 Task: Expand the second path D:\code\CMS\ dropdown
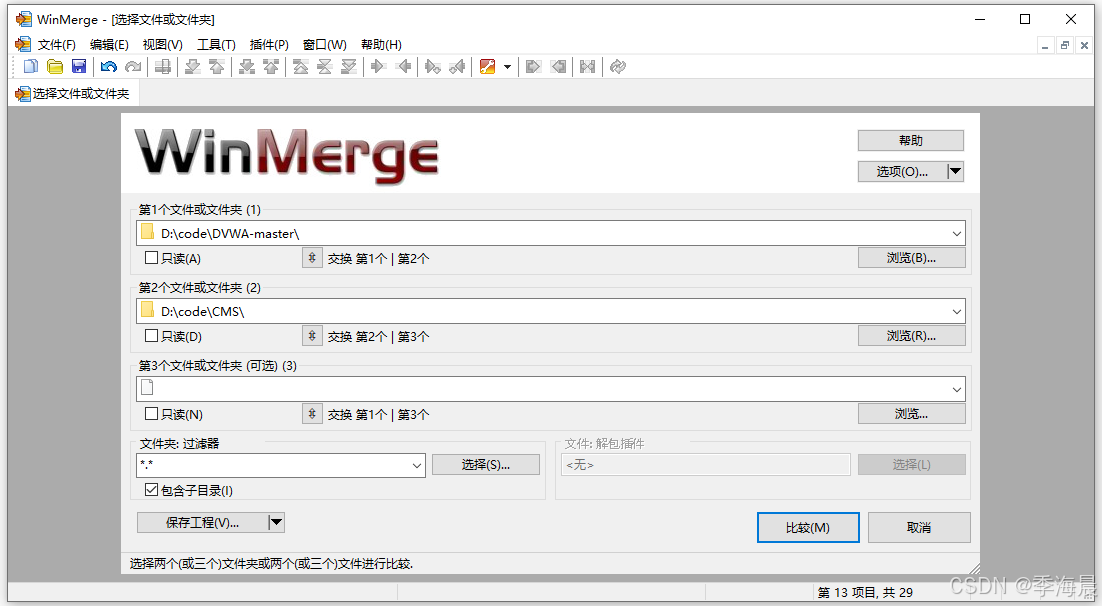pos(956,311)
